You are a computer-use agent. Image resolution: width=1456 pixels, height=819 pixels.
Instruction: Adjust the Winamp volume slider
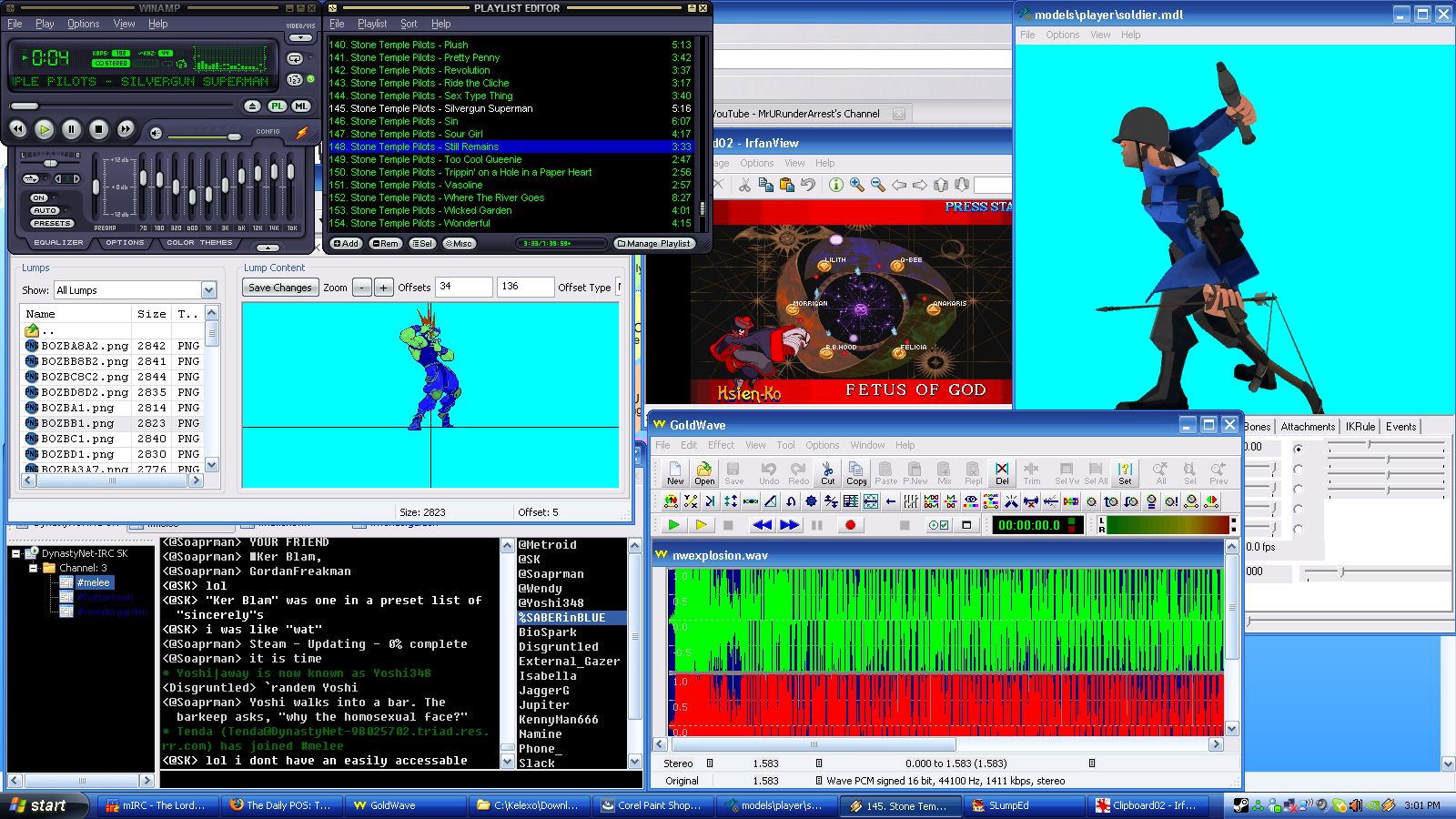234,136
